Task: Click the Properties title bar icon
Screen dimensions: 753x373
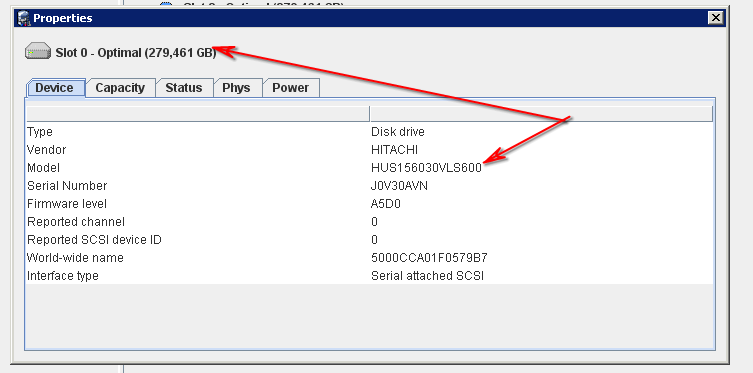Action: (24, 18)
